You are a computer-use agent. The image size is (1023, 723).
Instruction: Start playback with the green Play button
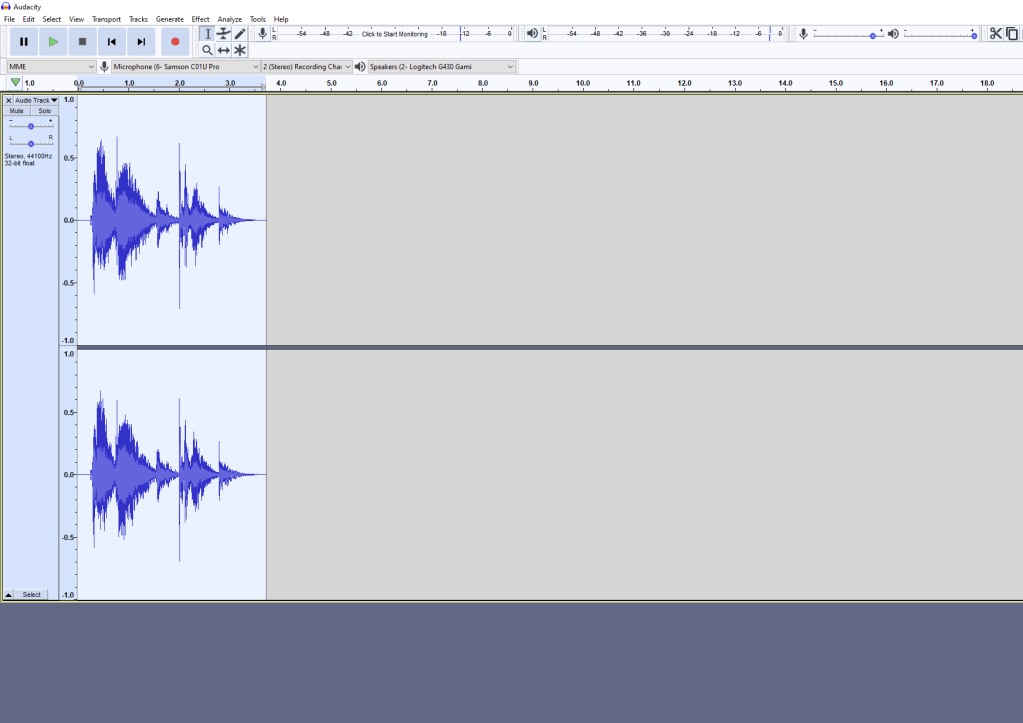pyautogui.click(x=53, y=42)
